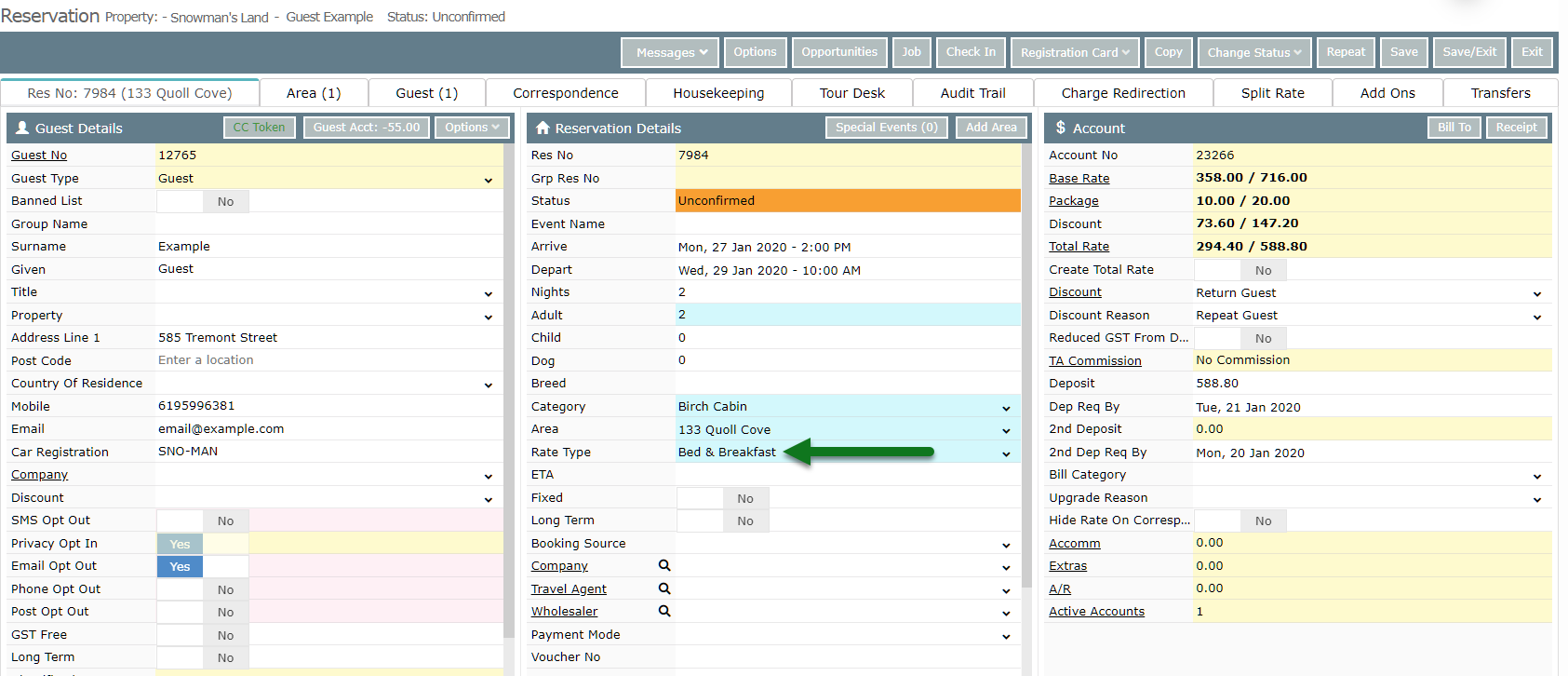
Task: Toggle Create Total Rate switch
Action: click(x=1240, y=270)
